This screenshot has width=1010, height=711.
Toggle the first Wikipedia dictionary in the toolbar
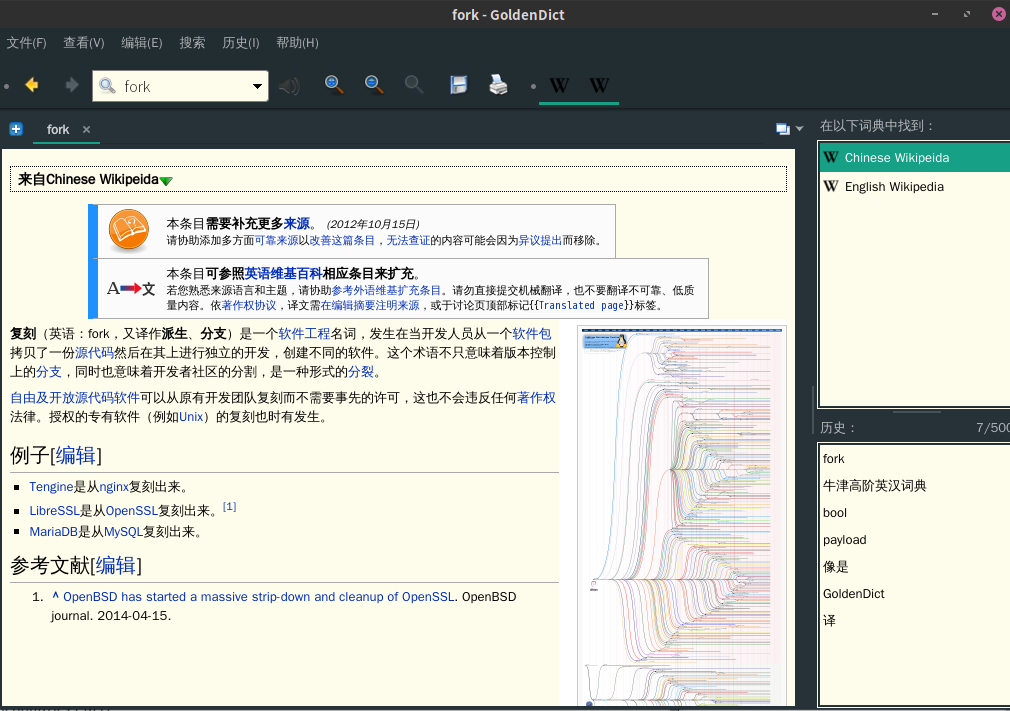coord(559,86)
